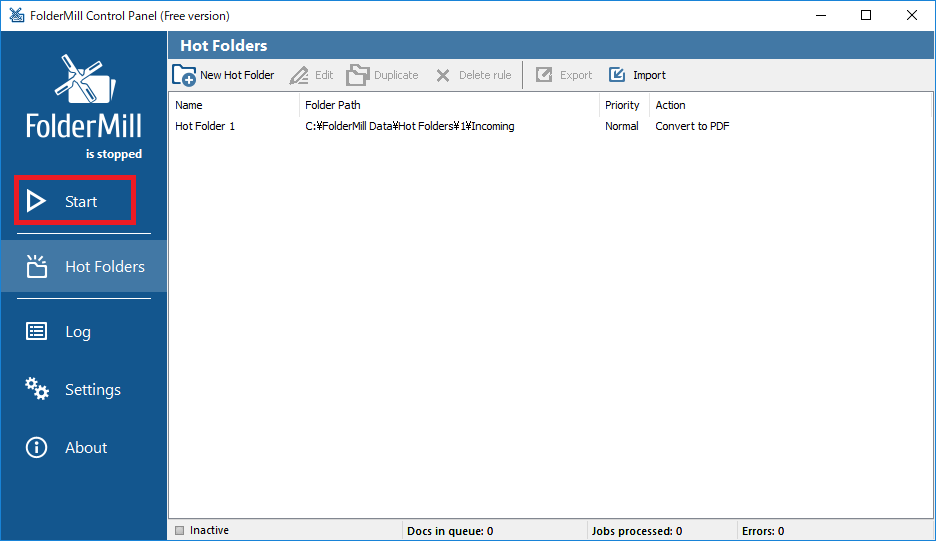Click 'Jobs processed: 0' status entry
Viewport: 936px width, 541px height.
(x=637, y=531)
